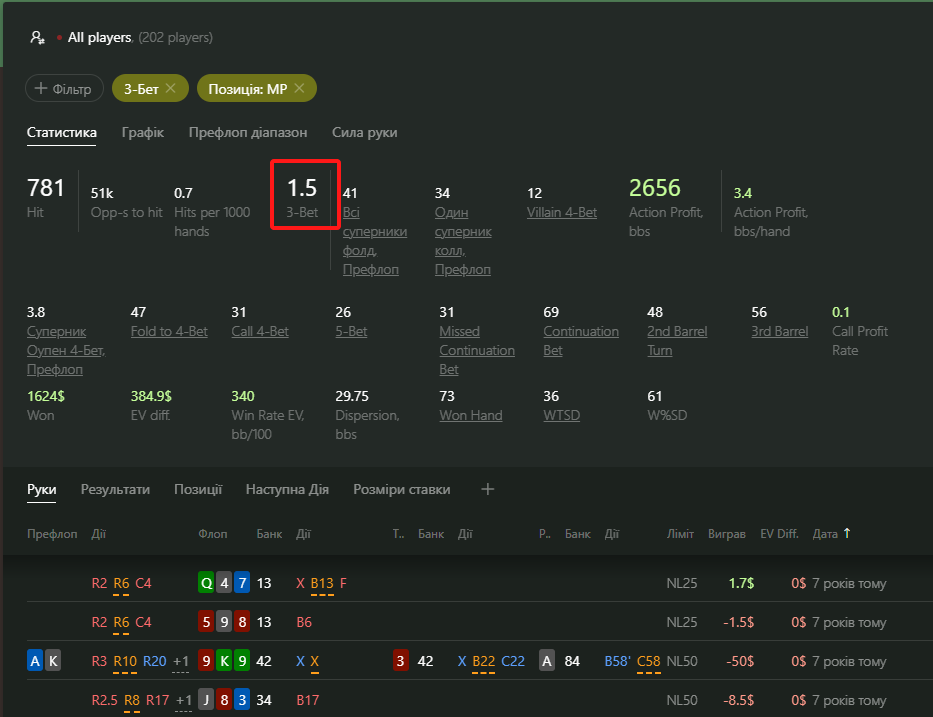This screenshot has height=717, width=933.
Task: Click the players group icon
Action: [x=37, y=37]
